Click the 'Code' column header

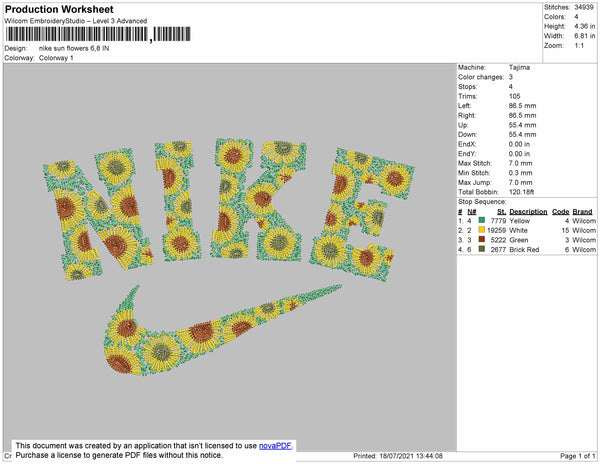pos(561,212)
